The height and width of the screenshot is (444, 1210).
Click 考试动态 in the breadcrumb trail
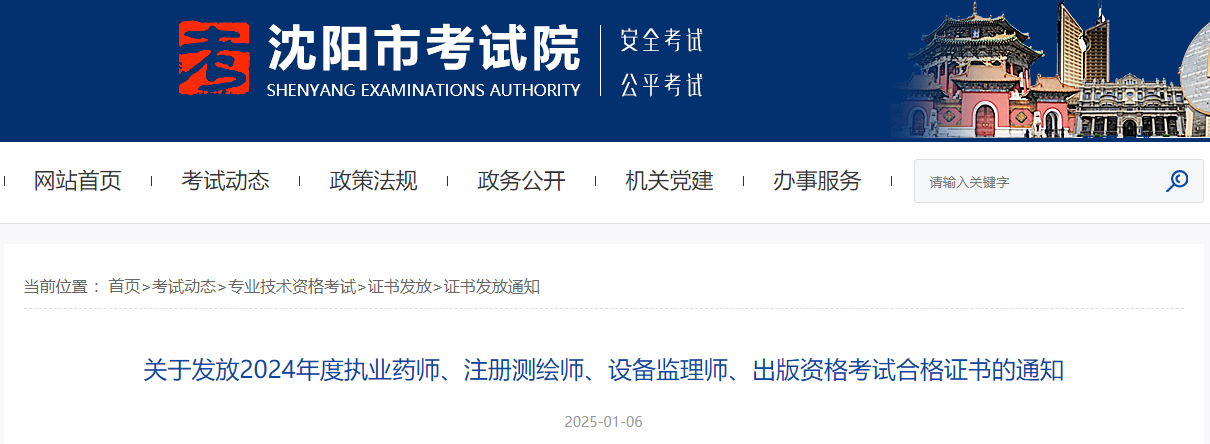click(x=184, y=286)
